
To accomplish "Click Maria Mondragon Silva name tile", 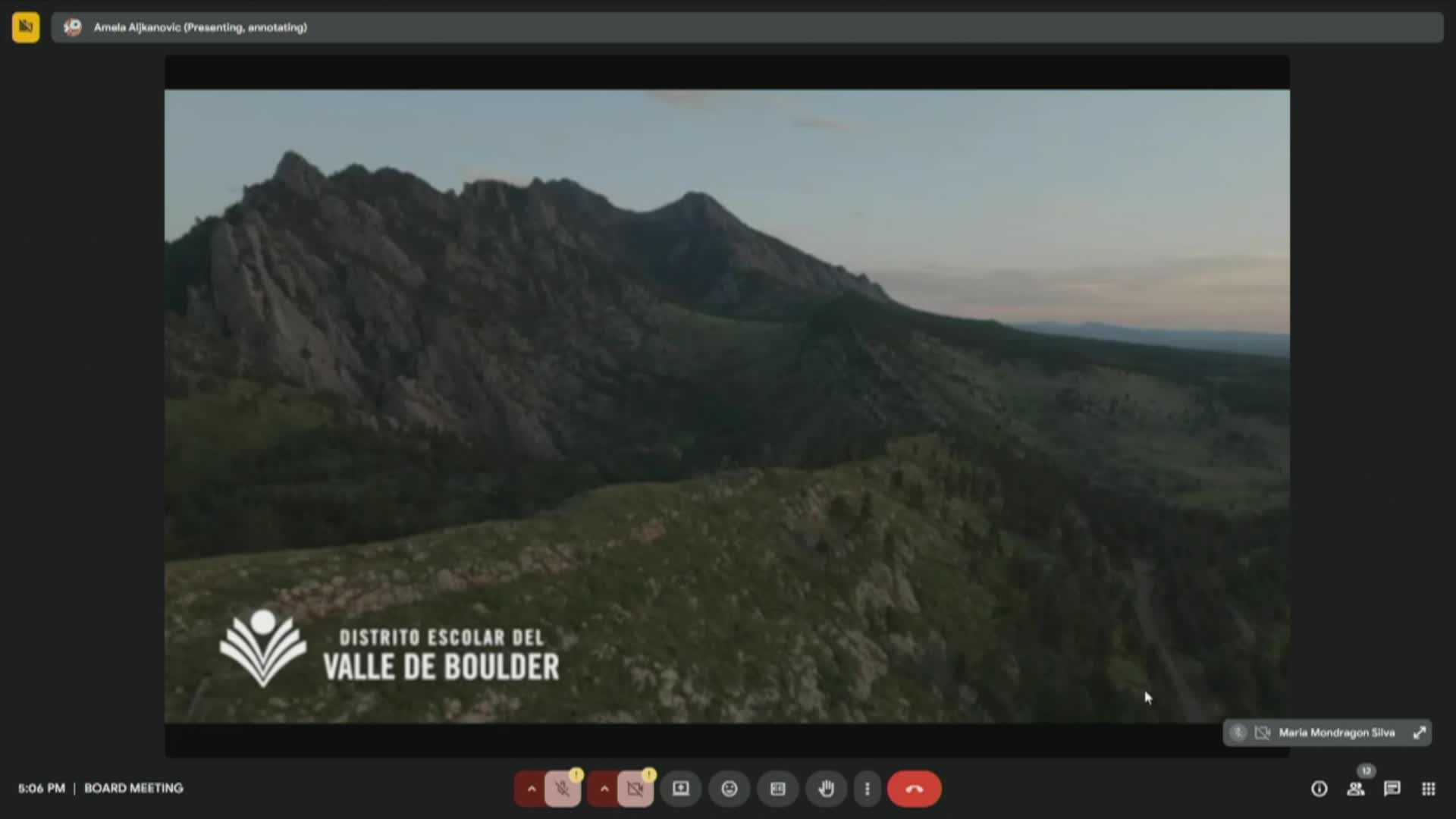I will [x=1336, y=733].
